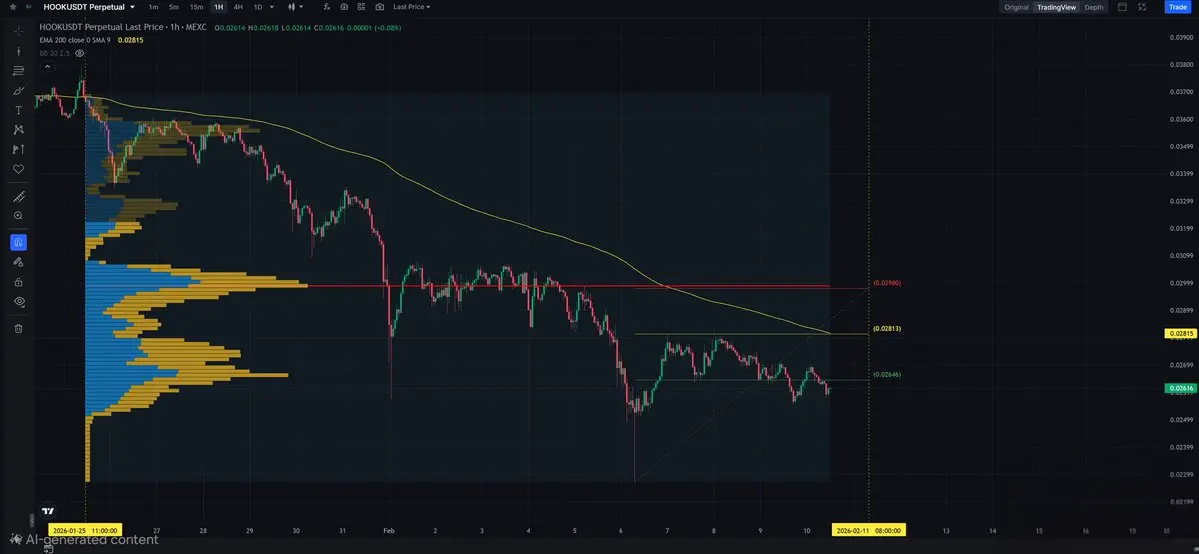Viewport: 1199px width, 554px height.
Task: Switch to the Depth chart tab
Action: [x=1093, y=7]
